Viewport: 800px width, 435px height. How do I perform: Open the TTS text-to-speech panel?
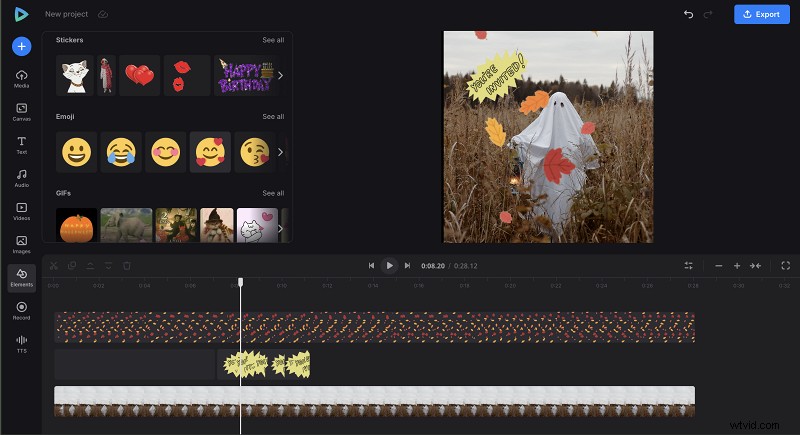[21, 343]
